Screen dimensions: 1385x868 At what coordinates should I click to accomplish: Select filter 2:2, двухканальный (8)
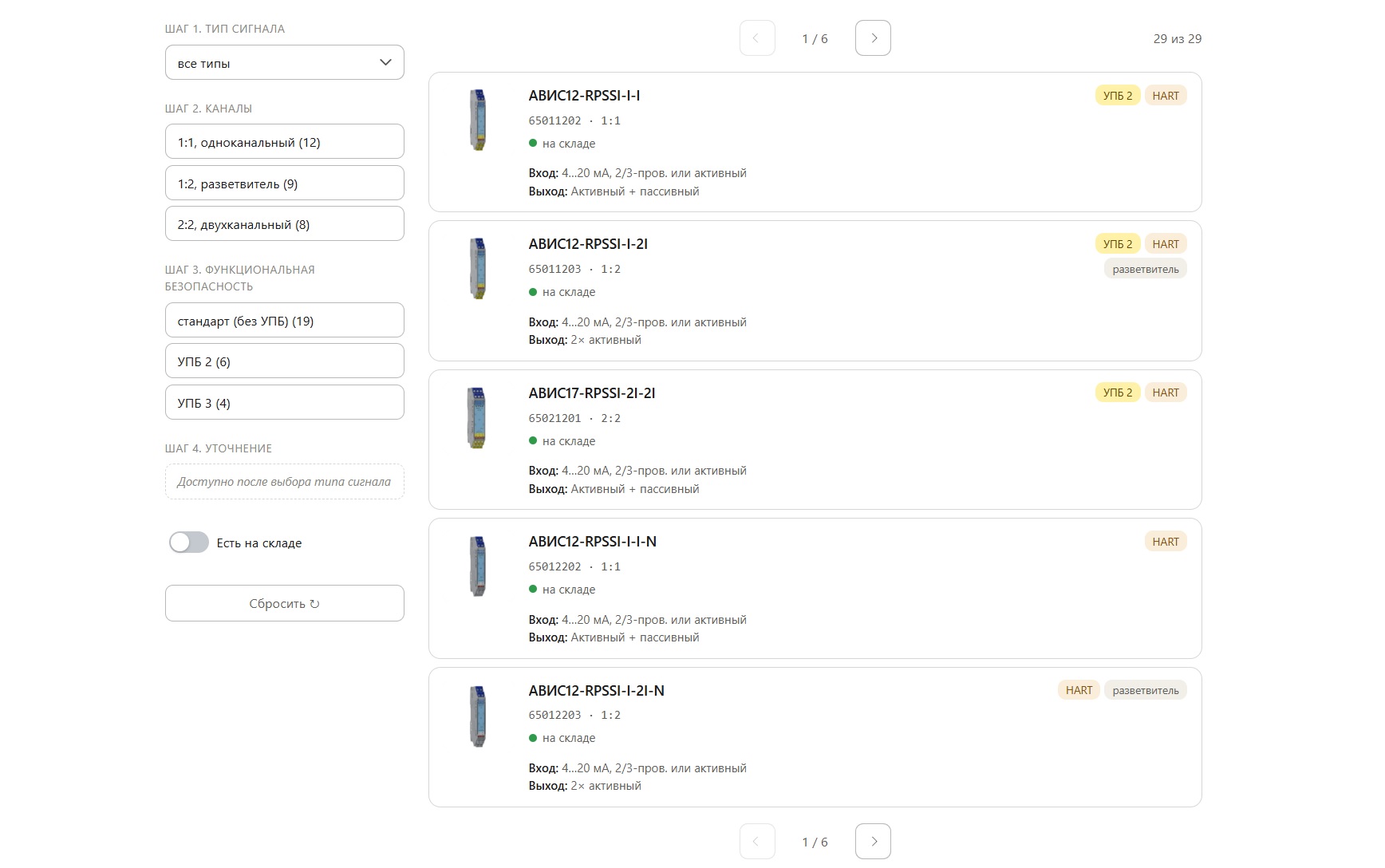[285, 224]
